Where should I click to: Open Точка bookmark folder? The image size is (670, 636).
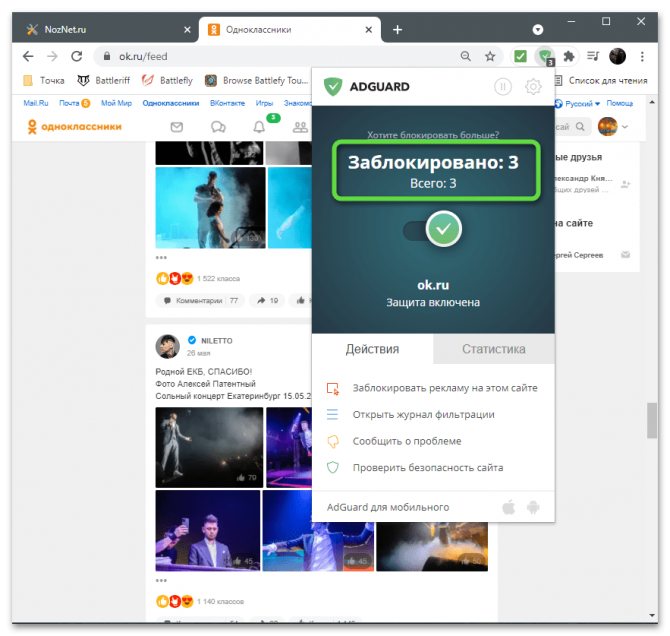[x=44, y=80]
